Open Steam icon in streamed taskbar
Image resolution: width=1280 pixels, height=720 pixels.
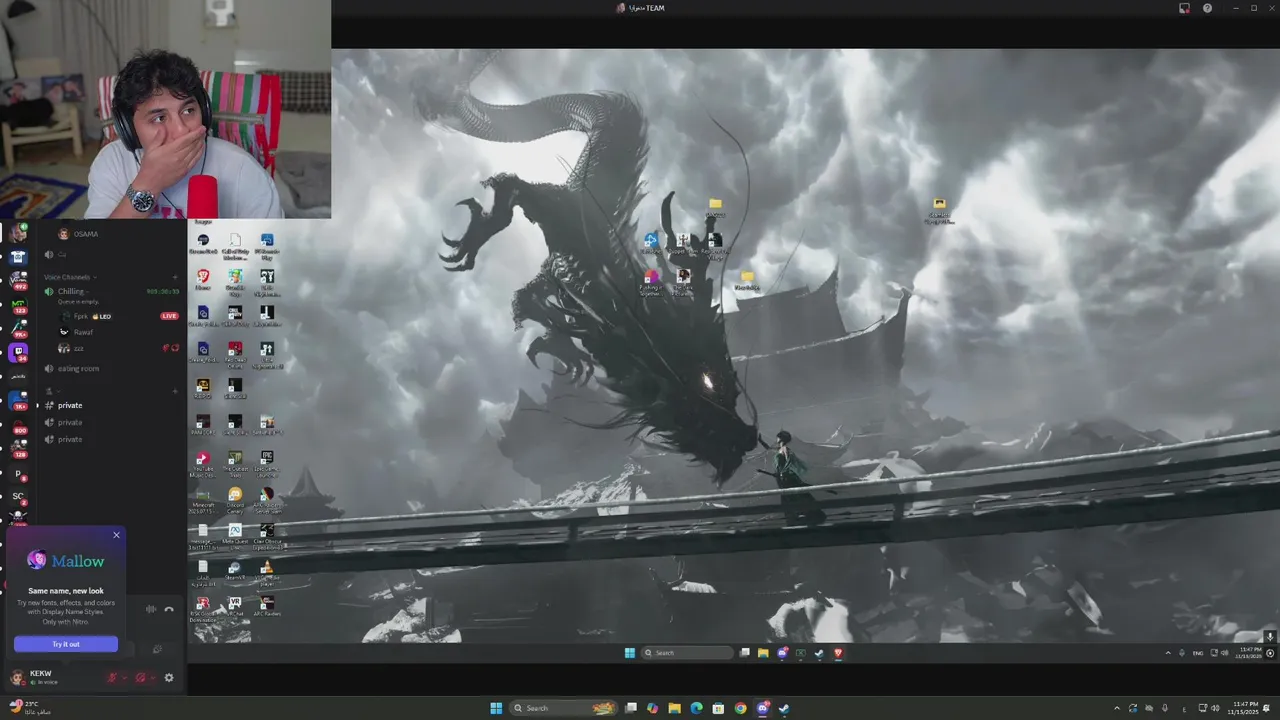click(819, 653)
